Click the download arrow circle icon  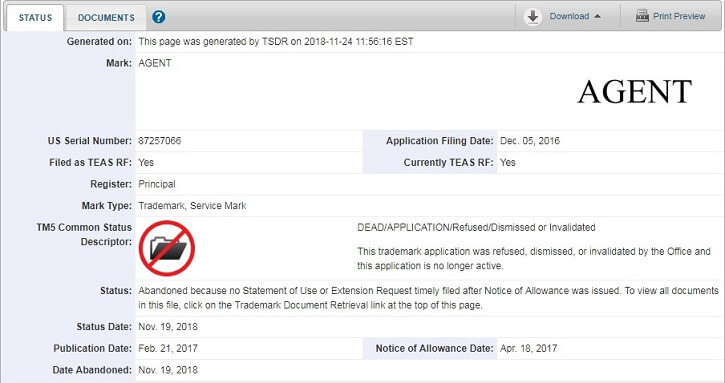[x=533, y=17]
